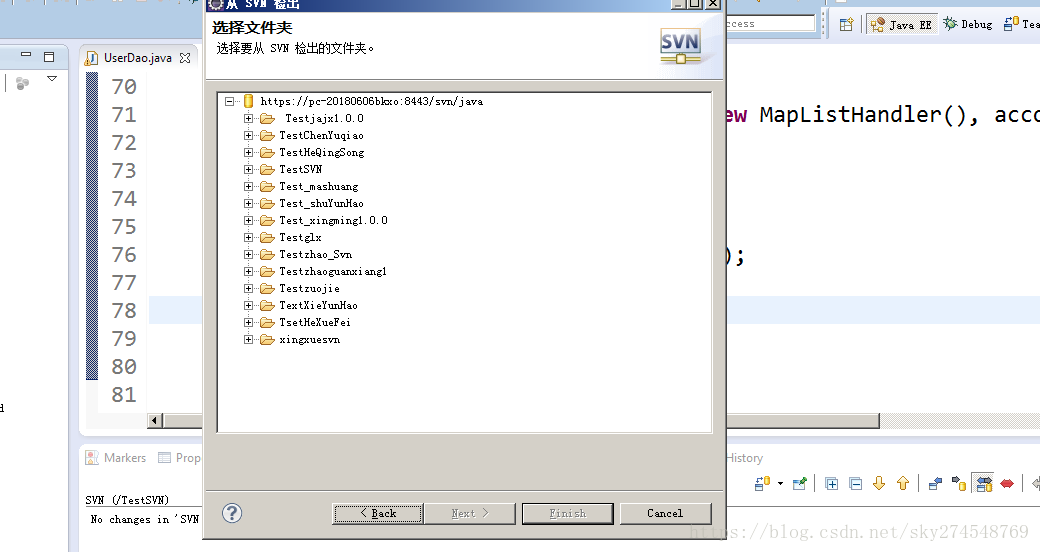Click the xingxuesvn folder icon
The image size is (1040, 552).
[267, 340]
